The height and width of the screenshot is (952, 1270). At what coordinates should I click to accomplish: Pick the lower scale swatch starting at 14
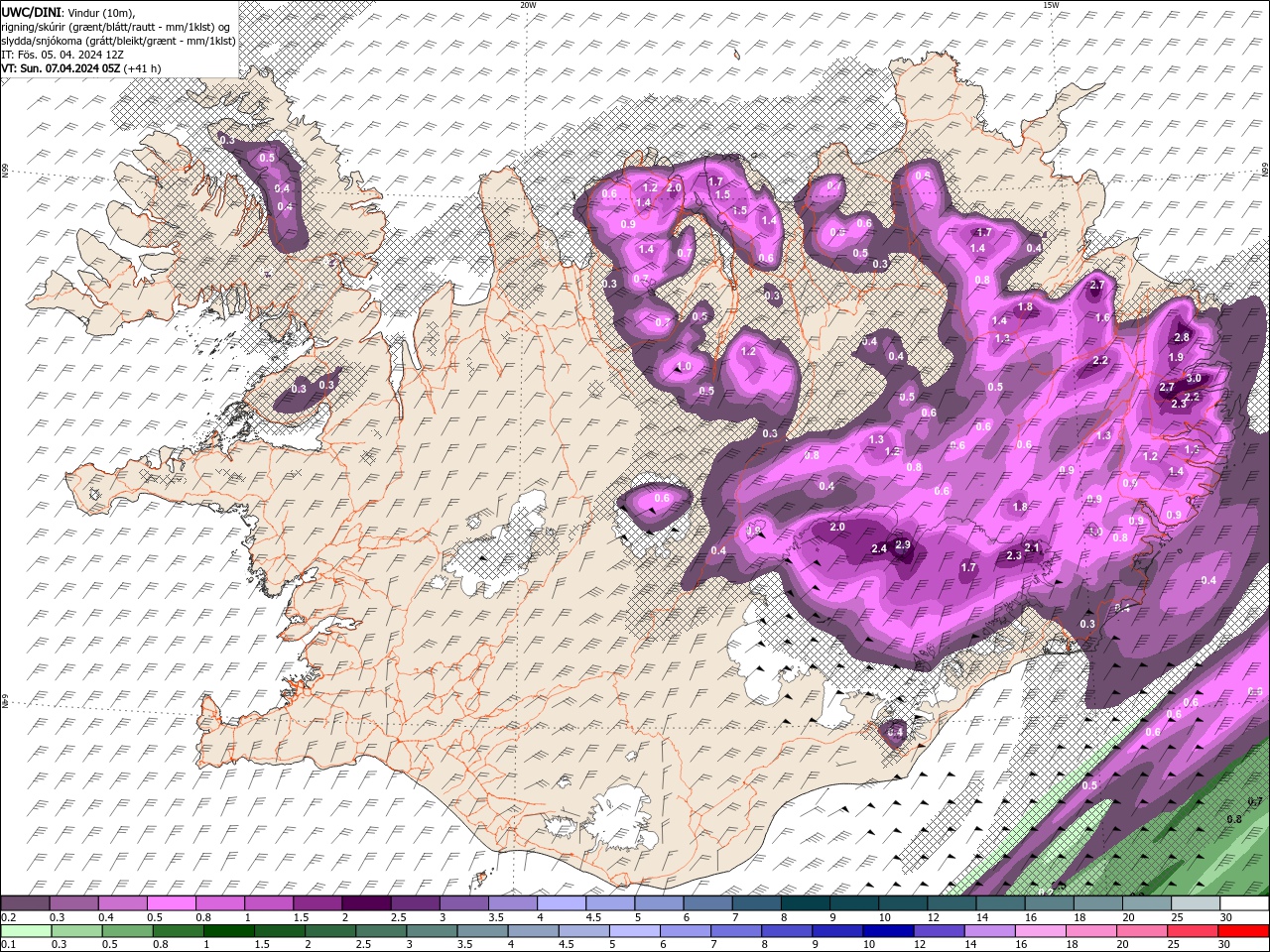coord(988,931)
